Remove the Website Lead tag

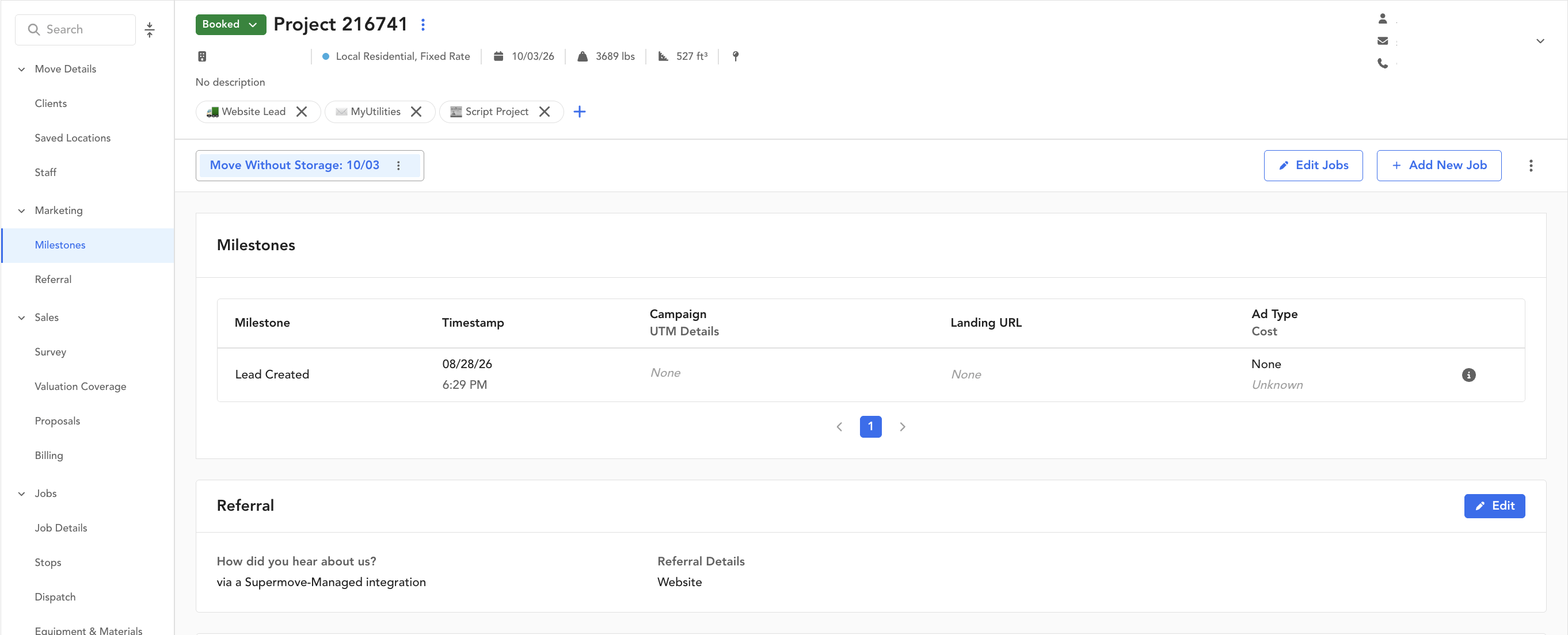(x=301, y=112)
